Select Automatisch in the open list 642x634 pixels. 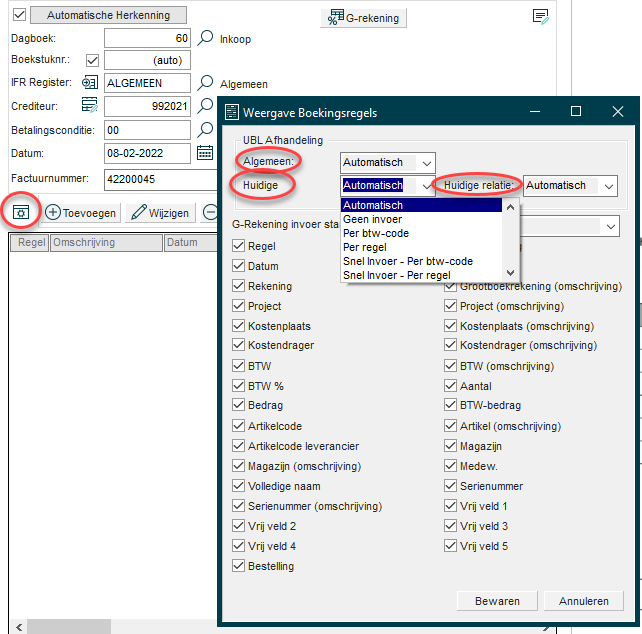click(x=421, y=205)
